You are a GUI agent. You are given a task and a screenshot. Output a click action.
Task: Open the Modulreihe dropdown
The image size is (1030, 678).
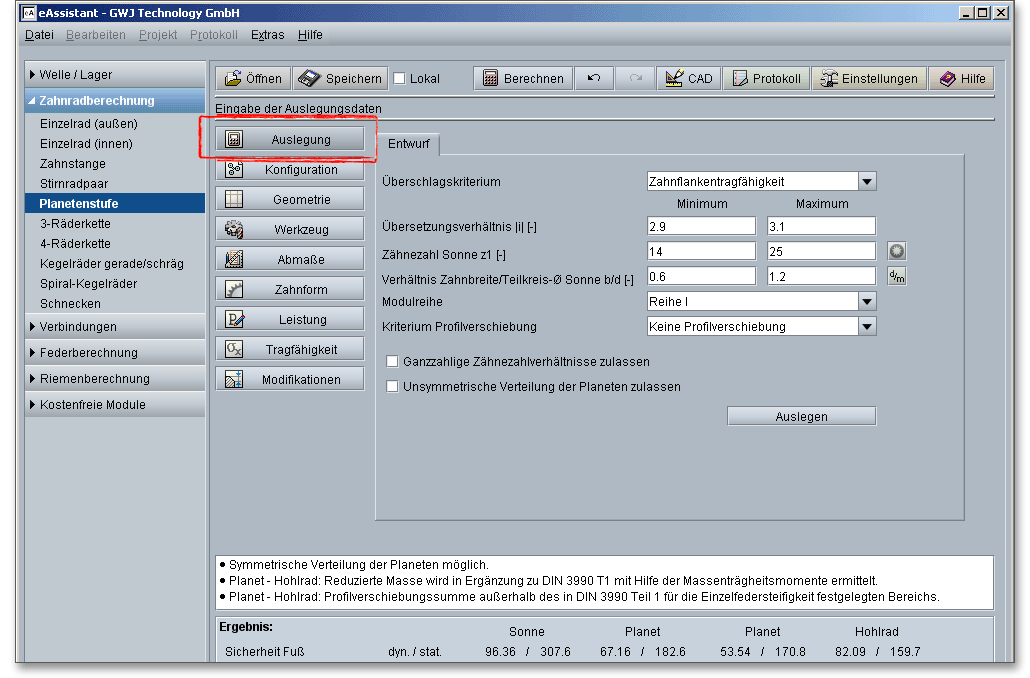click(867, 302)
